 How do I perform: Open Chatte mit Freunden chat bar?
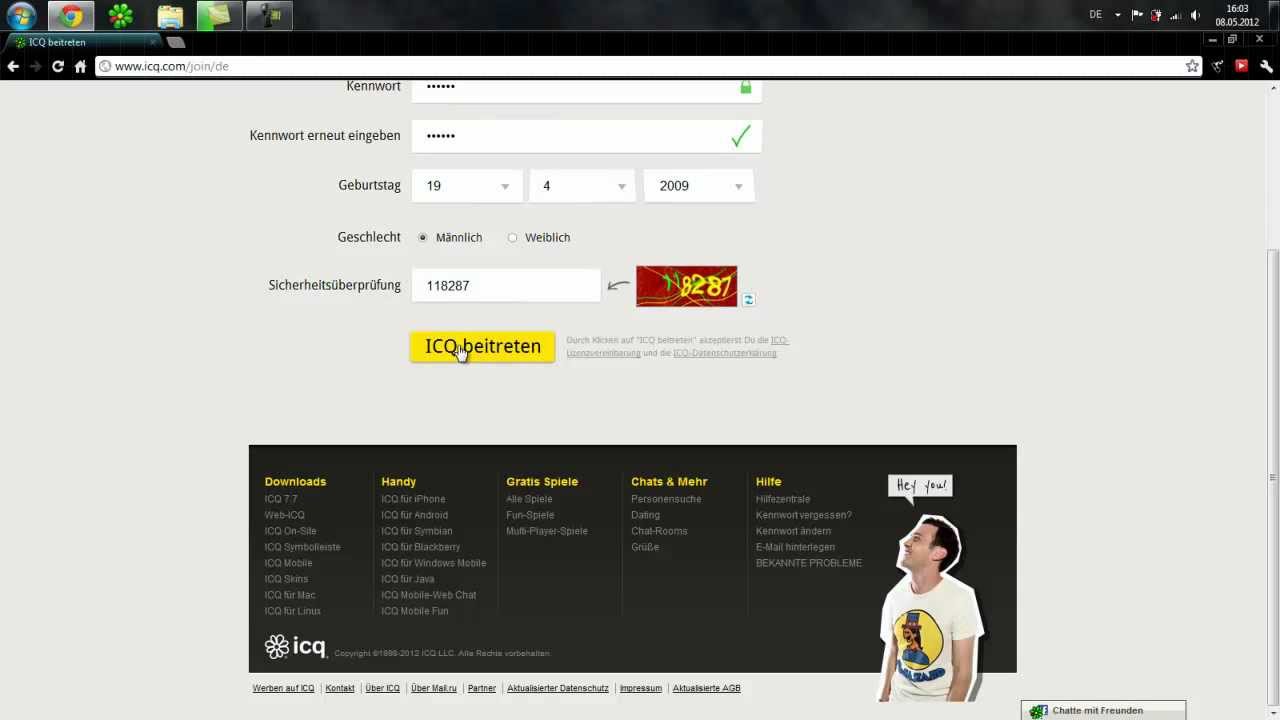[1103, 710]
